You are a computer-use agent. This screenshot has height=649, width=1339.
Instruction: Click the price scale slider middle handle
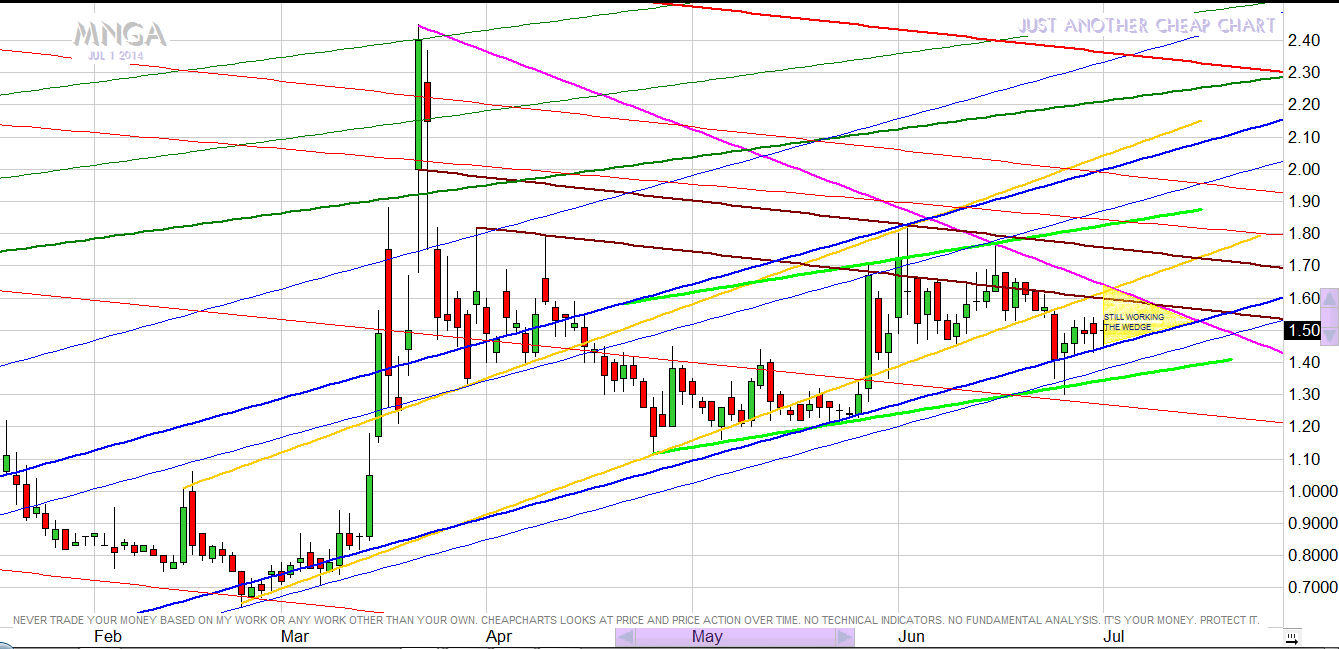tap(1329, 316)
